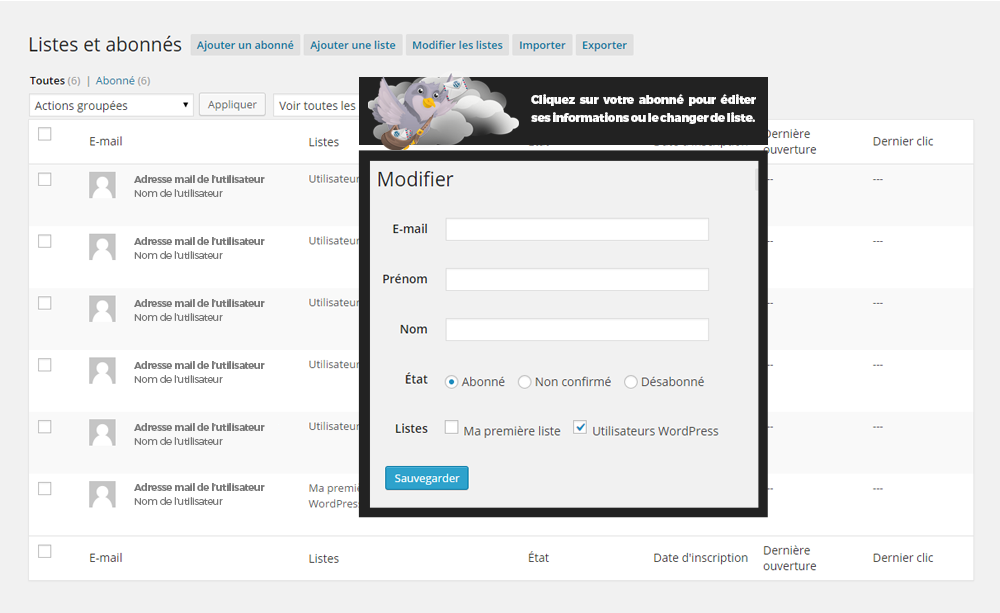Click the Listes header column

[323, 142]
